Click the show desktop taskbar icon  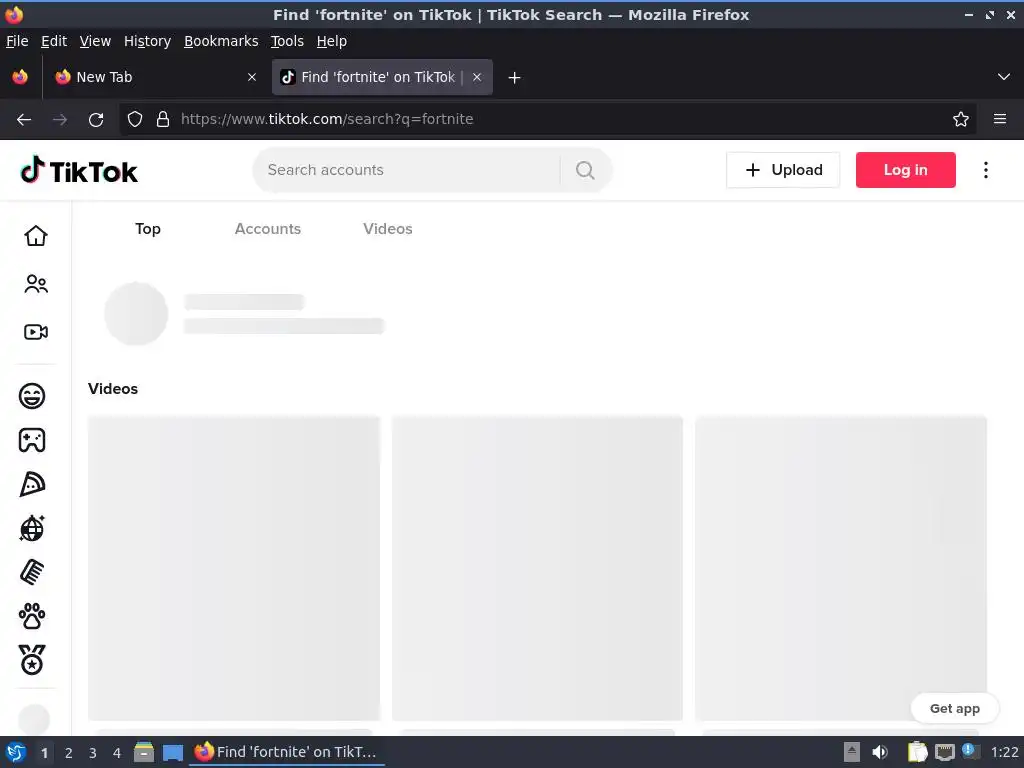(x=173, y=752)
